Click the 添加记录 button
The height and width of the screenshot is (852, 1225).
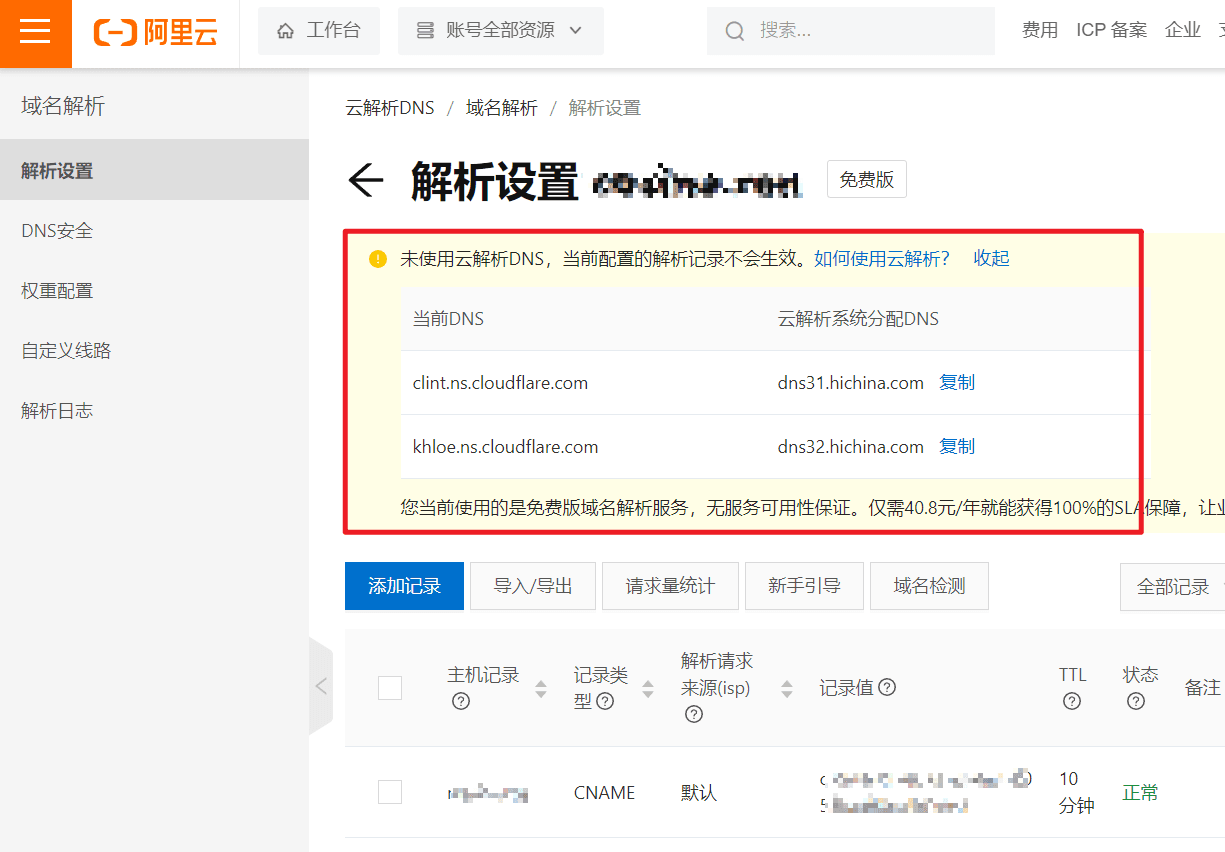(x=404, y=586)
